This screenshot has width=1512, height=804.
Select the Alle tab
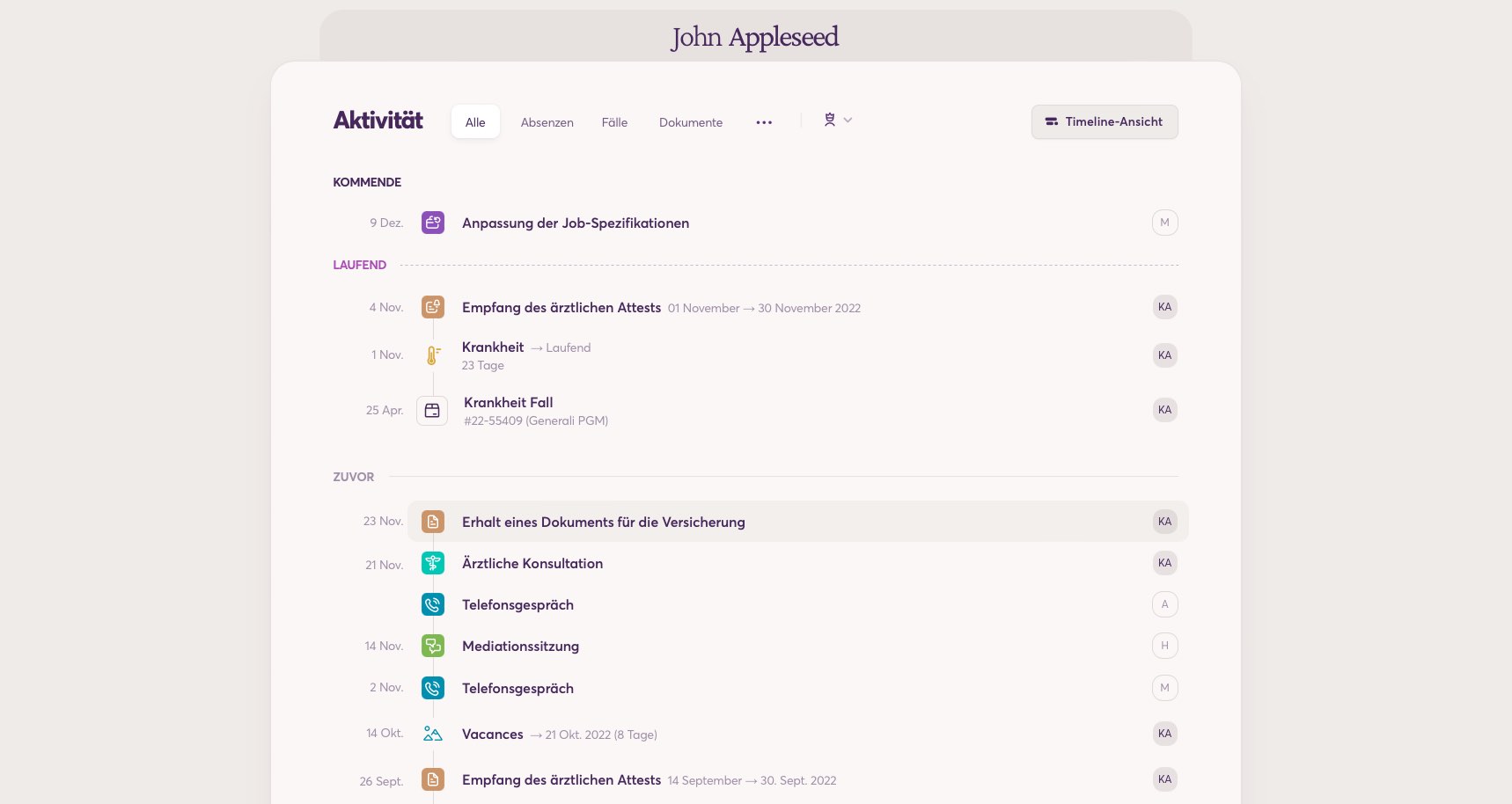tap(475, 122)
